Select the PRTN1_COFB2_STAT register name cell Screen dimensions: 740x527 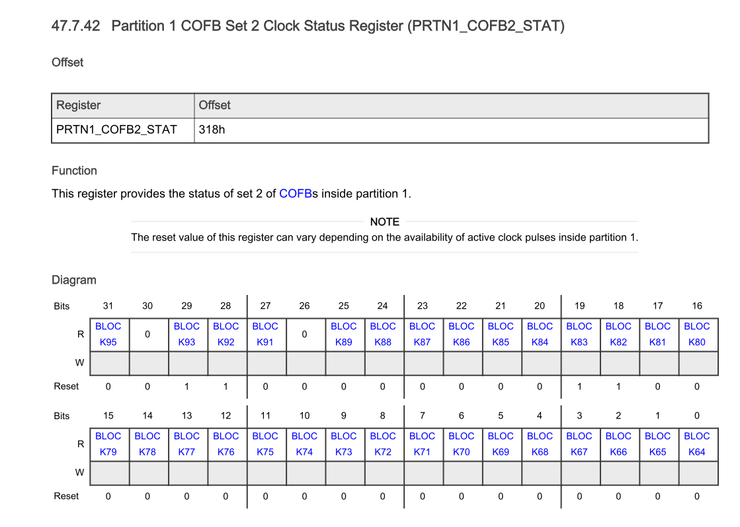123,130
